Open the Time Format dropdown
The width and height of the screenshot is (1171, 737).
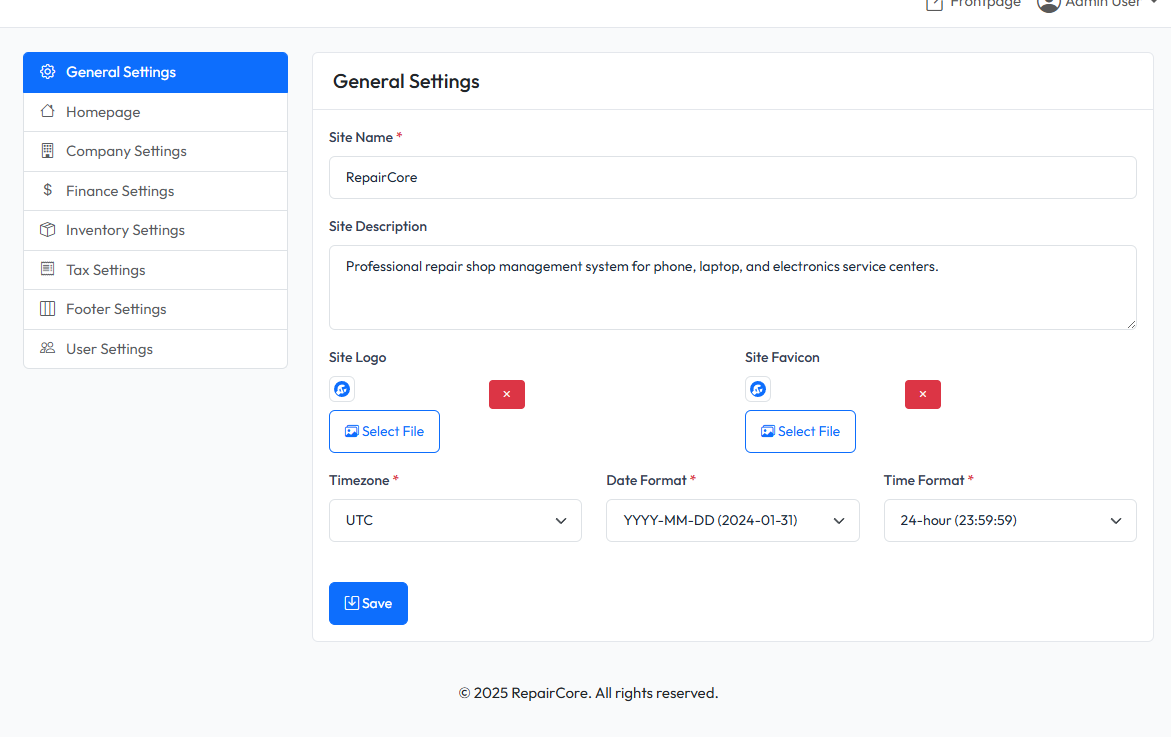click(1009, 520)
